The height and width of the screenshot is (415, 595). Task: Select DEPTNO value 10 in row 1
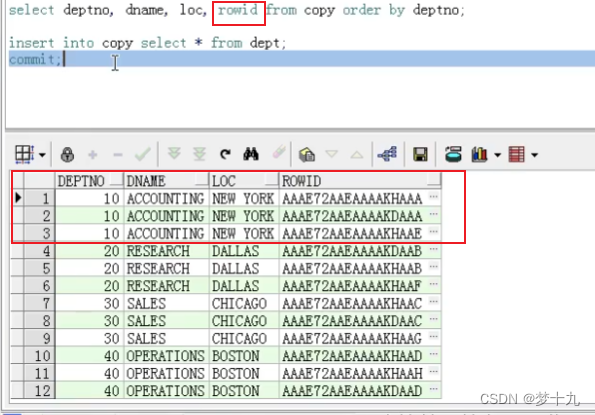[x=90, y=198]
